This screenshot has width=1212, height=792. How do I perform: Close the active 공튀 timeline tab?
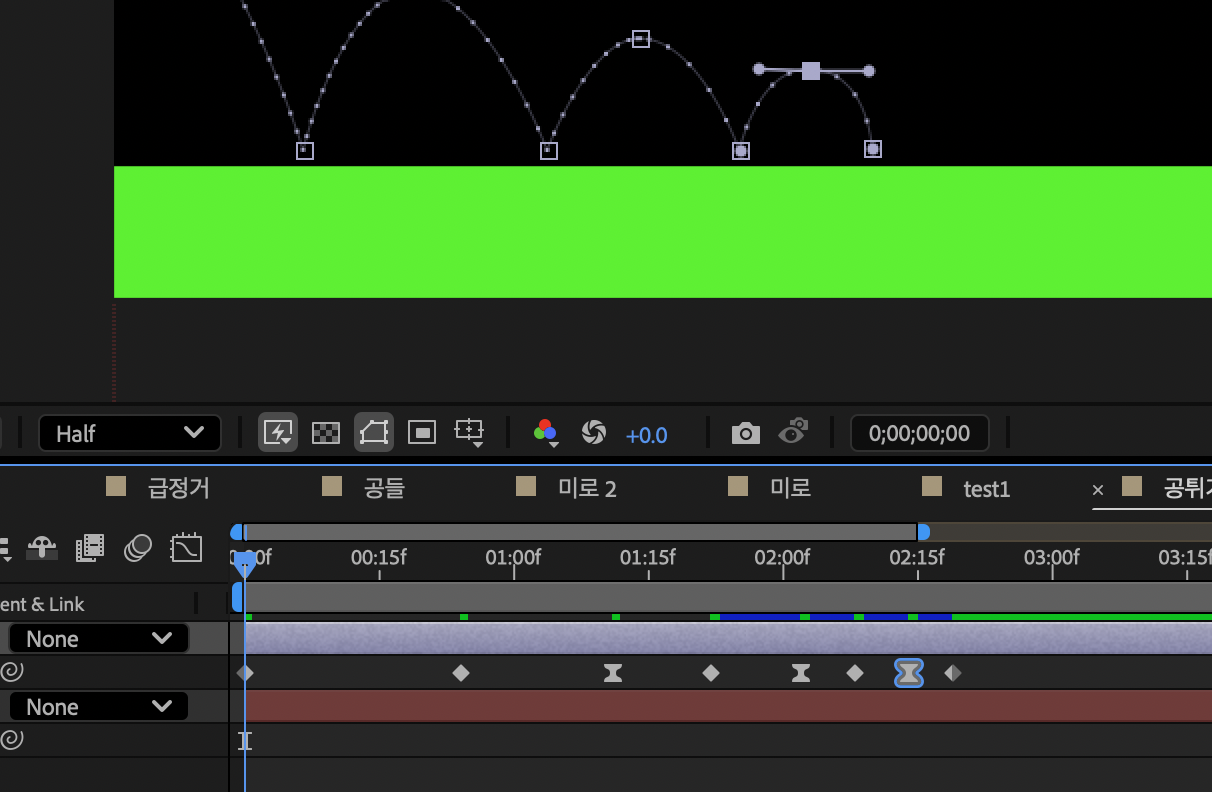pos(1098,490)
